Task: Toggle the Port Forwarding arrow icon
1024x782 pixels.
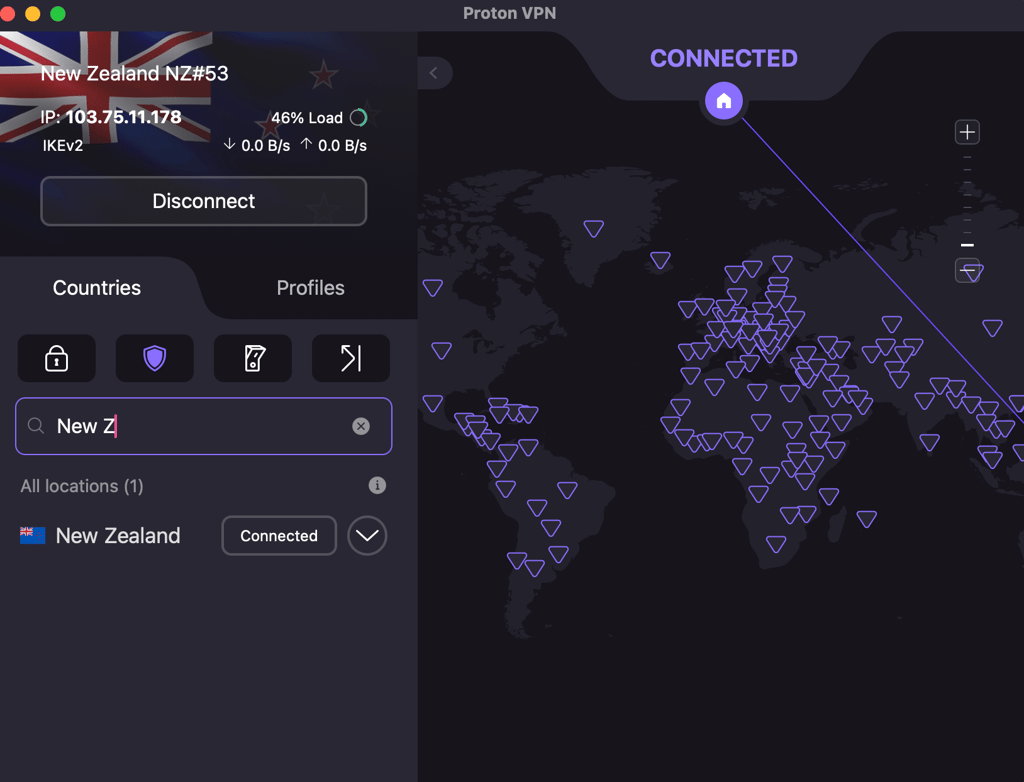Action: [x=351, y=358]
